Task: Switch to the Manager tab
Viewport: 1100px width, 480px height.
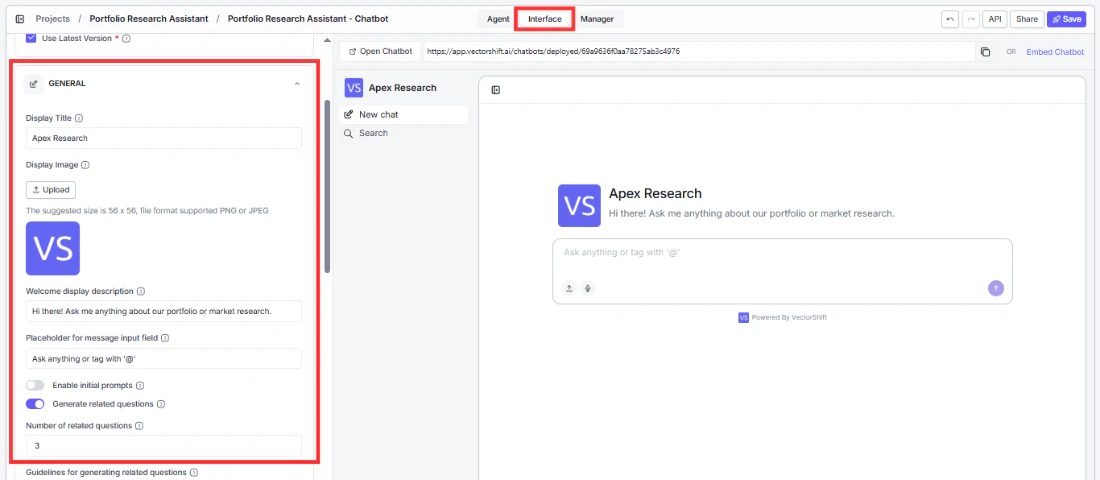Action: [x=597, y=19]
